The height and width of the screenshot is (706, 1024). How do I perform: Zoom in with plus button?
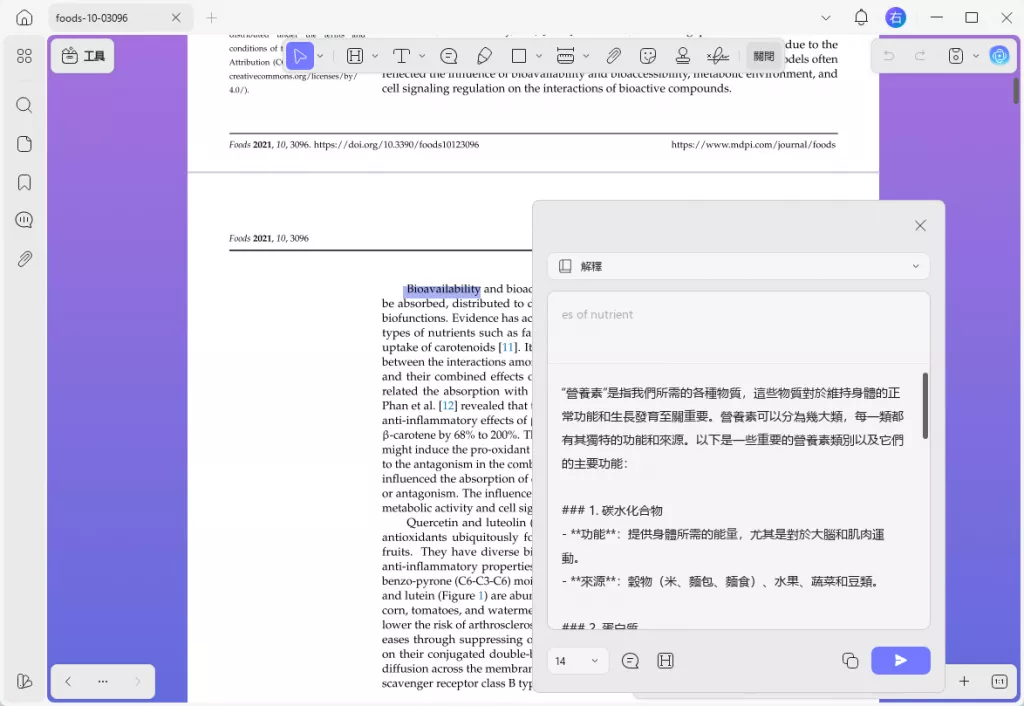(x=964, y=681)
